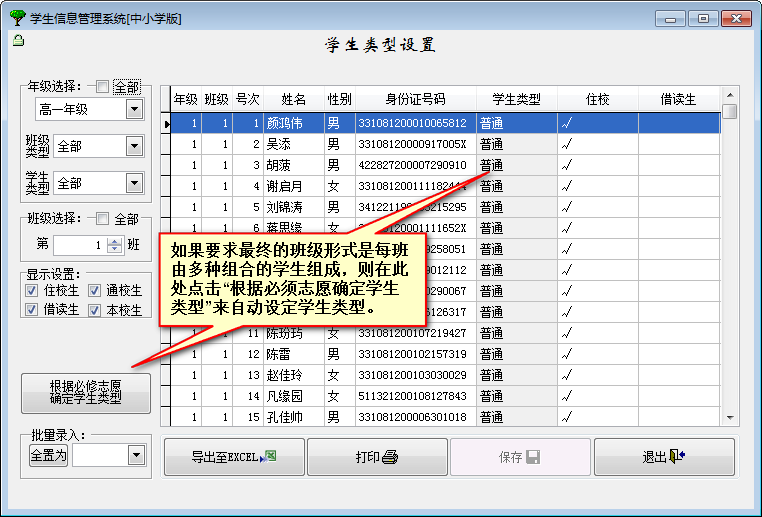Print the student type list
The height and width of the screenshot is (517, 762).
click(377, 457)
